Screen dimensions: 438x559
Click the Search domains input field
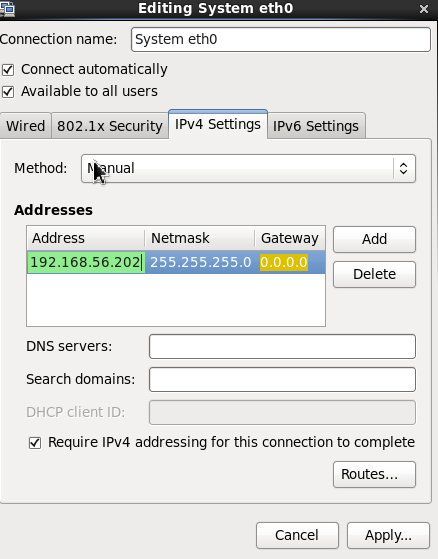click(282, 379)
